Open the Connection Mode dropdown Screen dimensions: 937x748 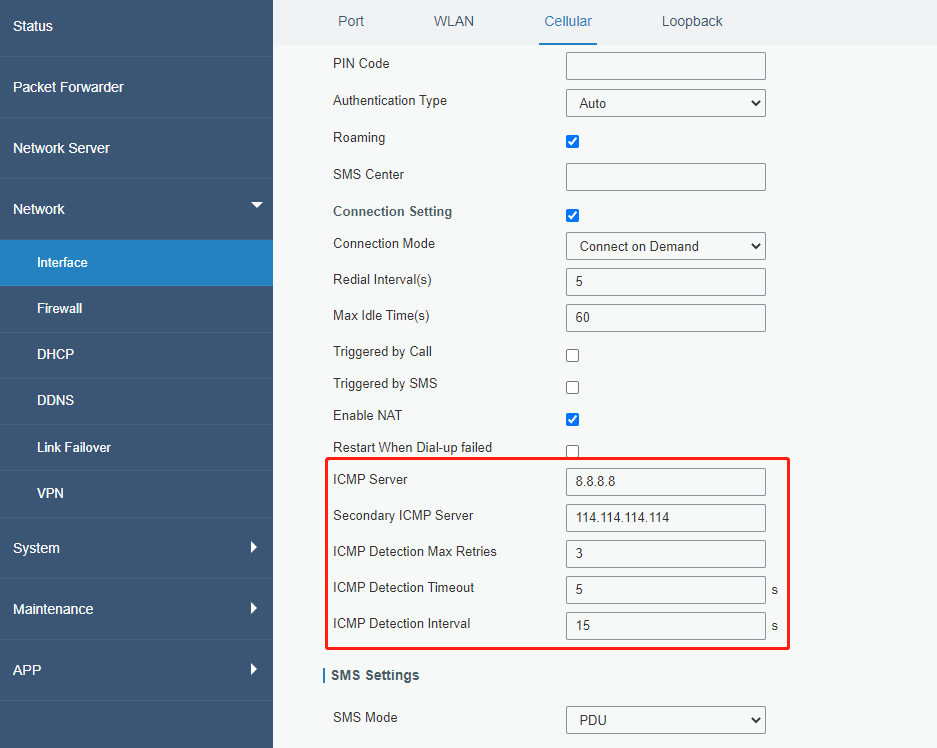coord(665,246)
